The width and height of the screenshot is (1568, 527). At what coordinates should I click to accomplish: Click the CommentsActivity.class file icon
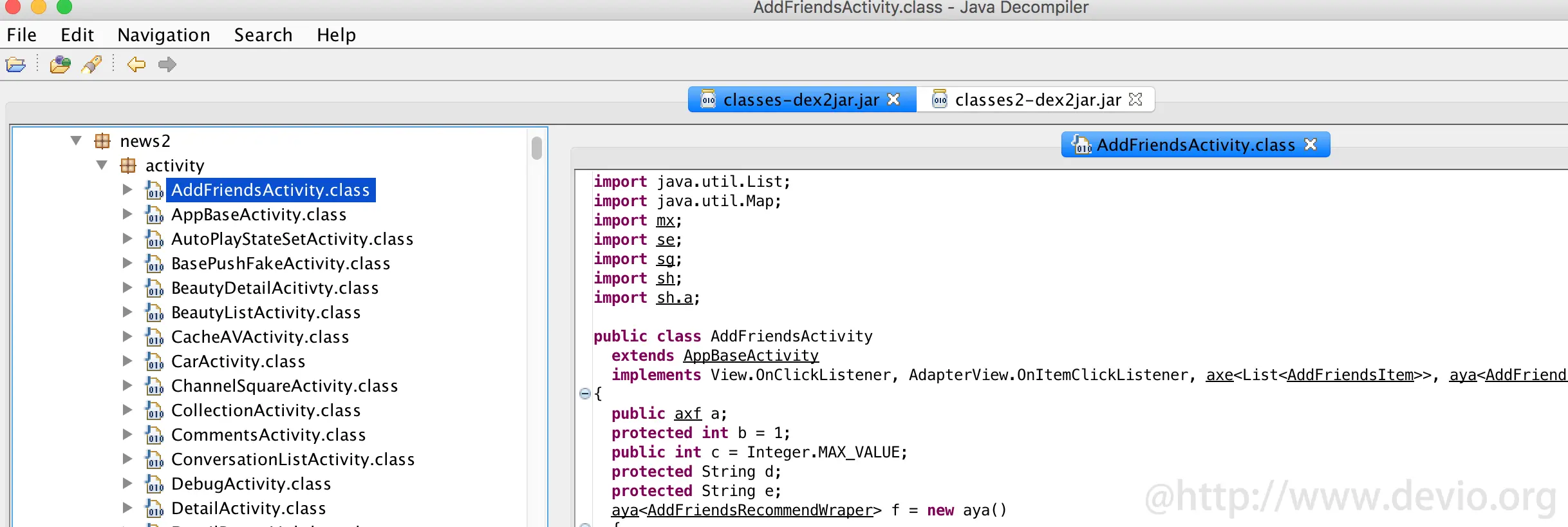154,435
